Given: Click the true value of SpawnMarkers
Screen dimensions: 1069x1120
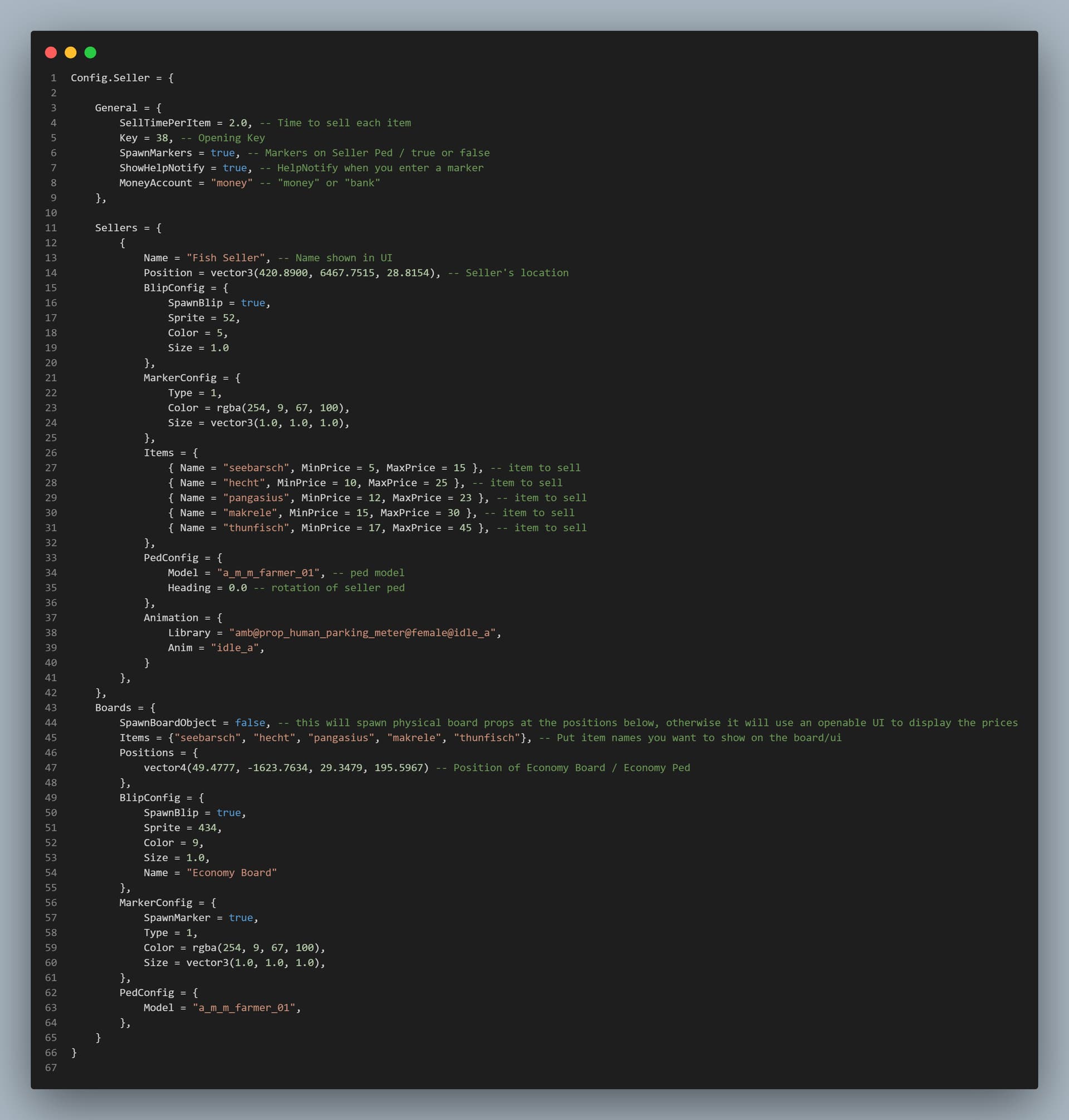Looking at the screenshot, I should pos(222,153).
